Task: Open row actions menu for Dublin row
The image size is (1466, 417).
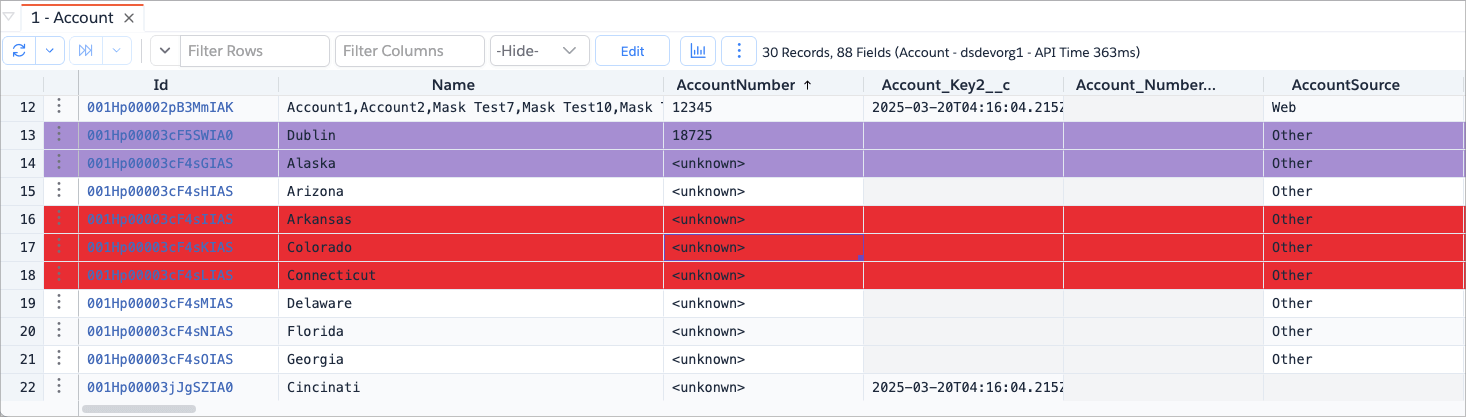Action: [59, 135]
